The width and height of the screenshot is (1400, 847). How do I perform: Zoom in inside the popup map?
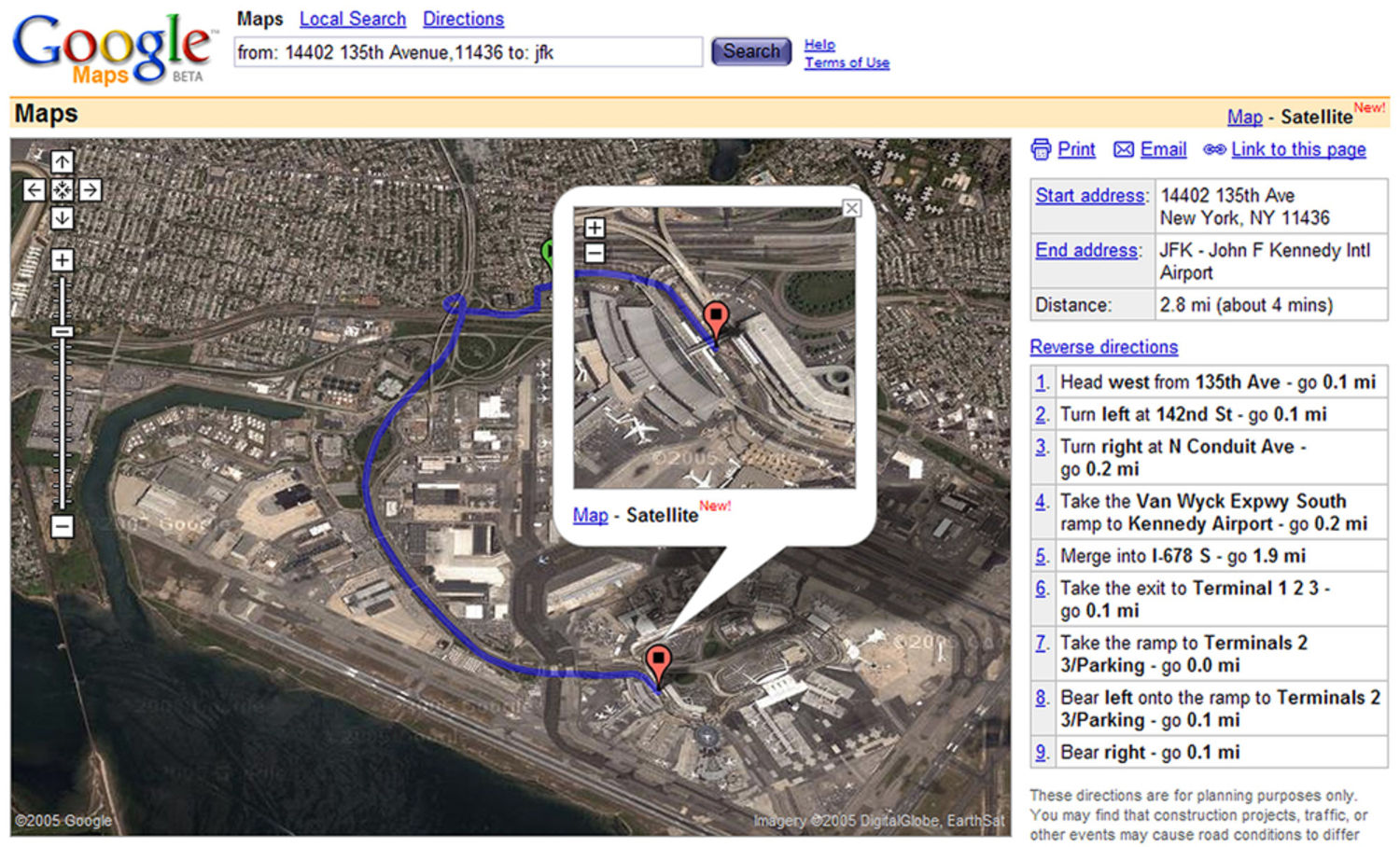point(595,228)
